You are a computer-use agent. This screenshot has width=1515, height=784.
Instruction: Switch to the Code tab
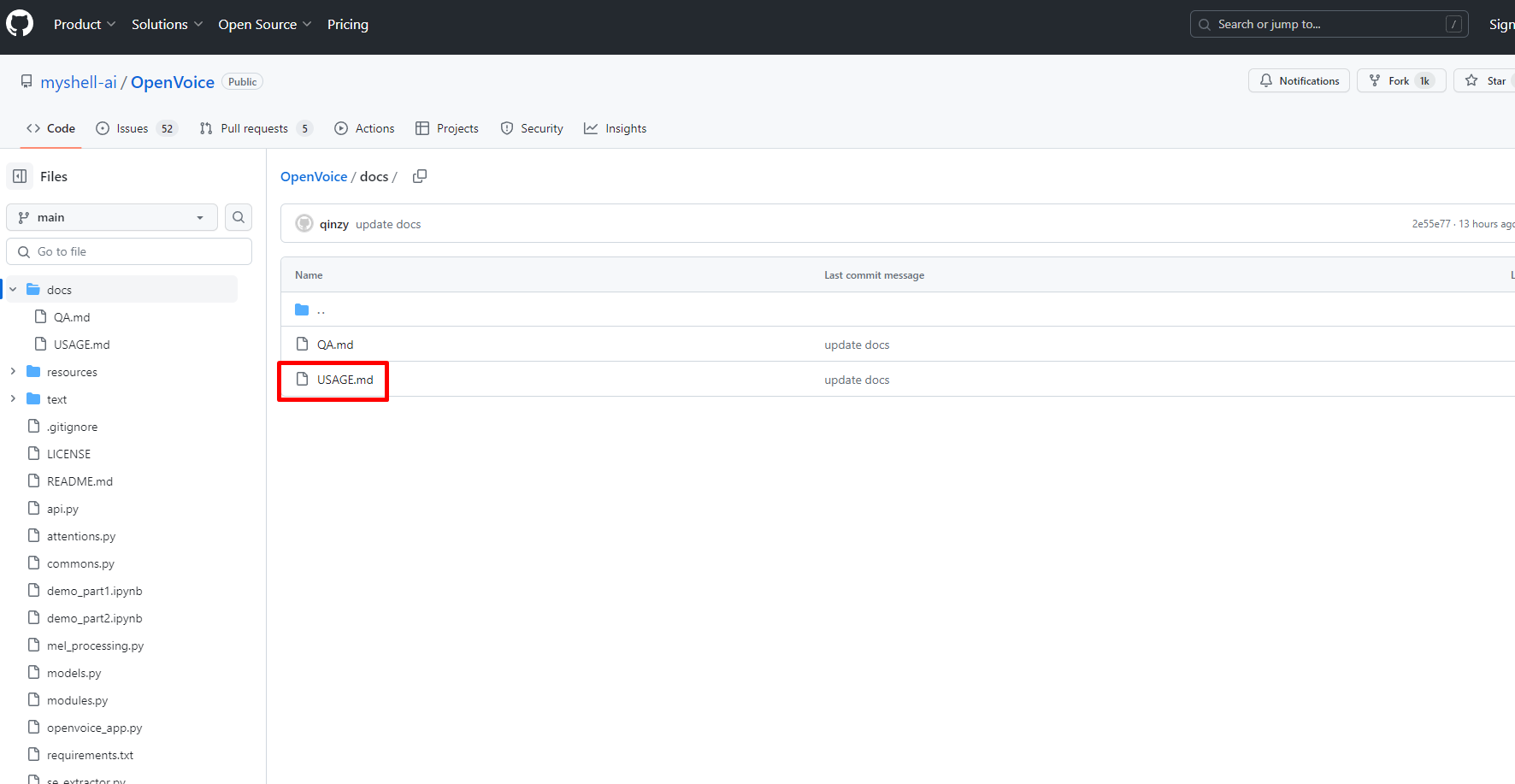pyautogui.click(x=50, y=128)
